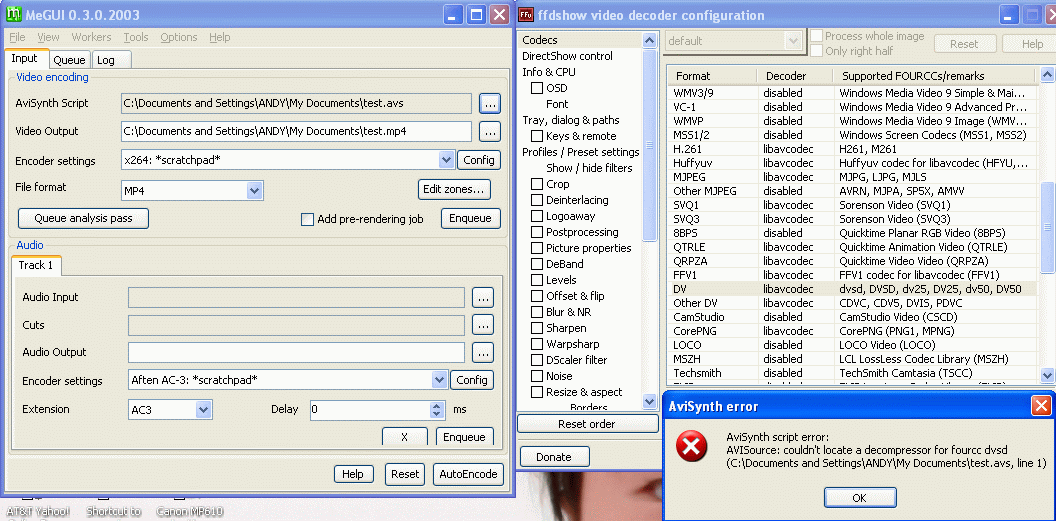
Task: Click the MeGUI title bar icon
Action: pos(12,14)
